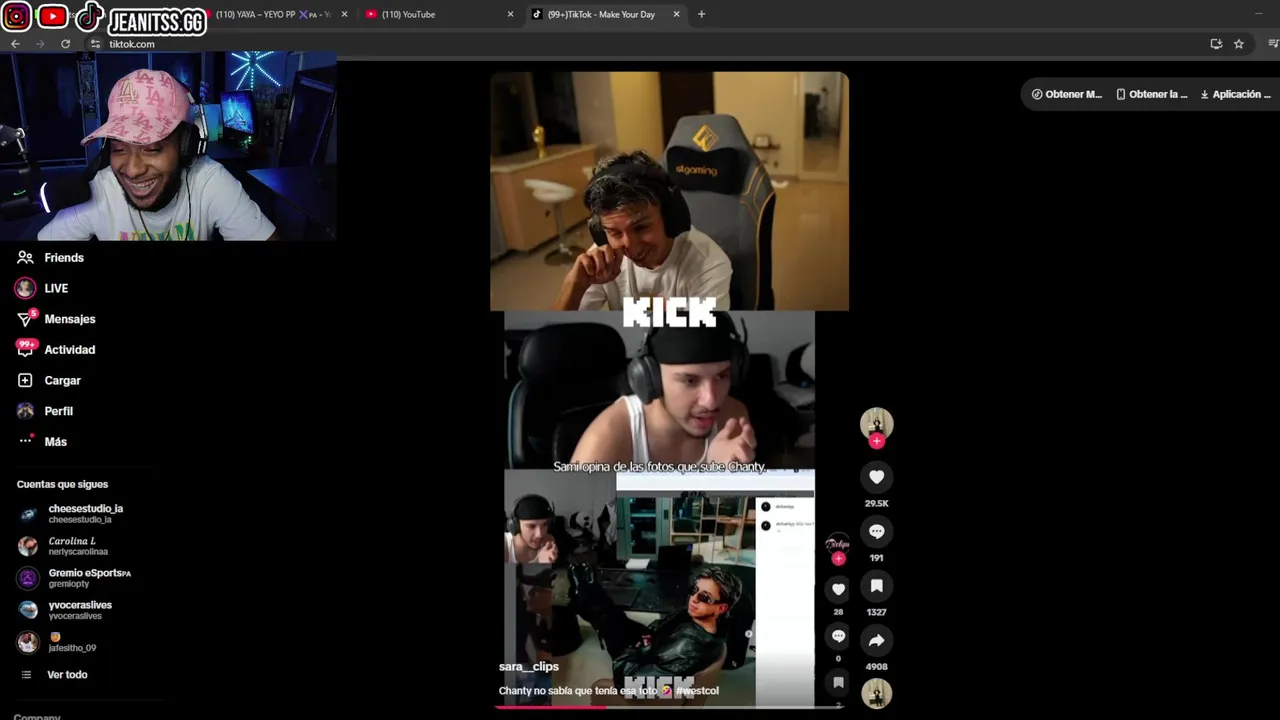This screenshot has height=720, width=1280.
Task: Pause the playing TikTok video
Action: point(669,390)
